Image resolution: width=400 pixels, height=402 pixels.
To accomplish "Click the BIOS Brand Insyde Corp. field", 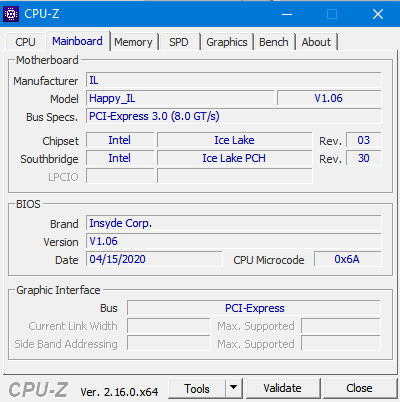I will pos(234,223).
